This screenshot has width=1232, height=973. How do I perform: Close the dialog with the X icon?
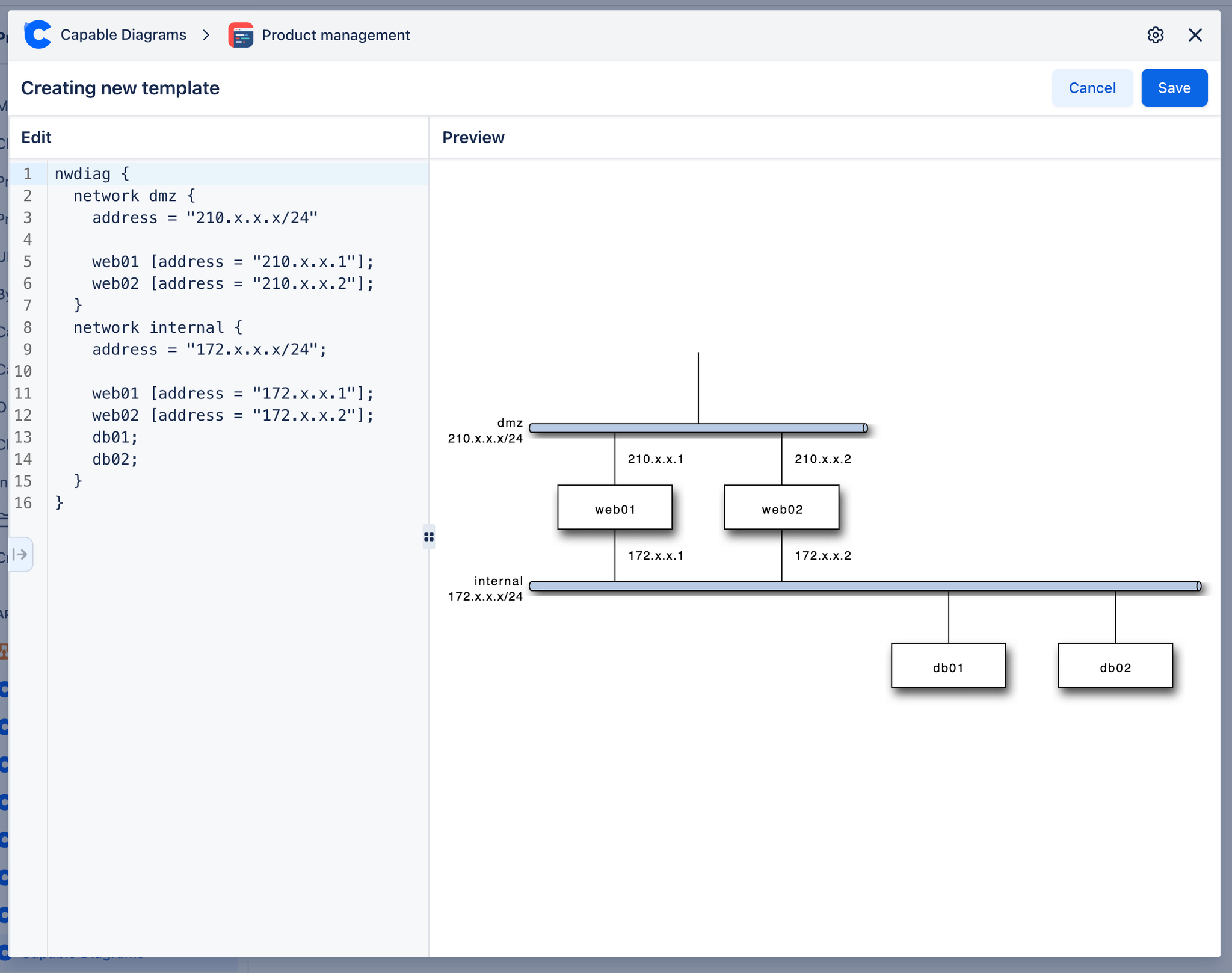click(x=1195, y=35)
